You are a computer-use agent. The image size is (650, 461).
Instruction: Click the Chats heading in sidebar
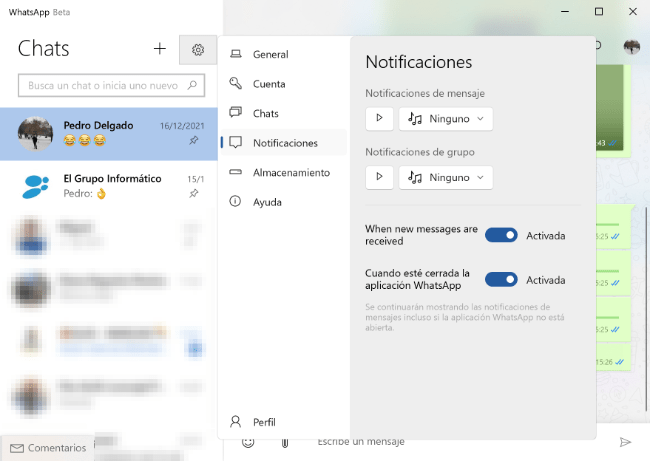44,49
